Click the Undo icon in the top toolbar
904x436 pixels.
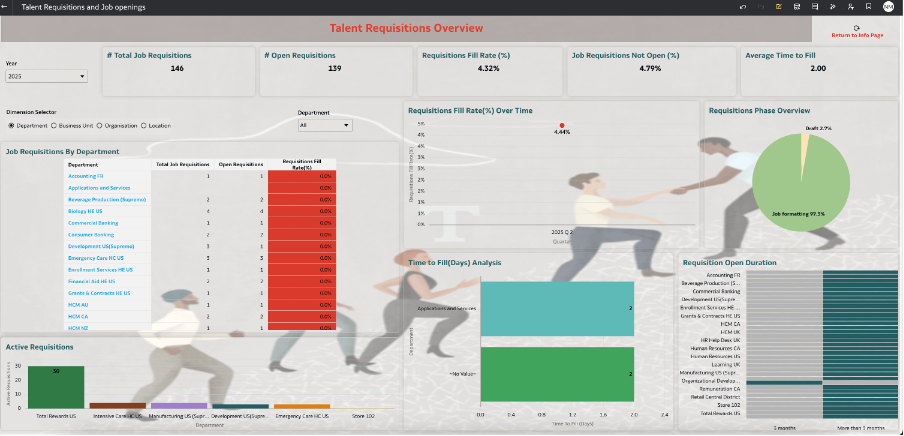coord(743,7)
